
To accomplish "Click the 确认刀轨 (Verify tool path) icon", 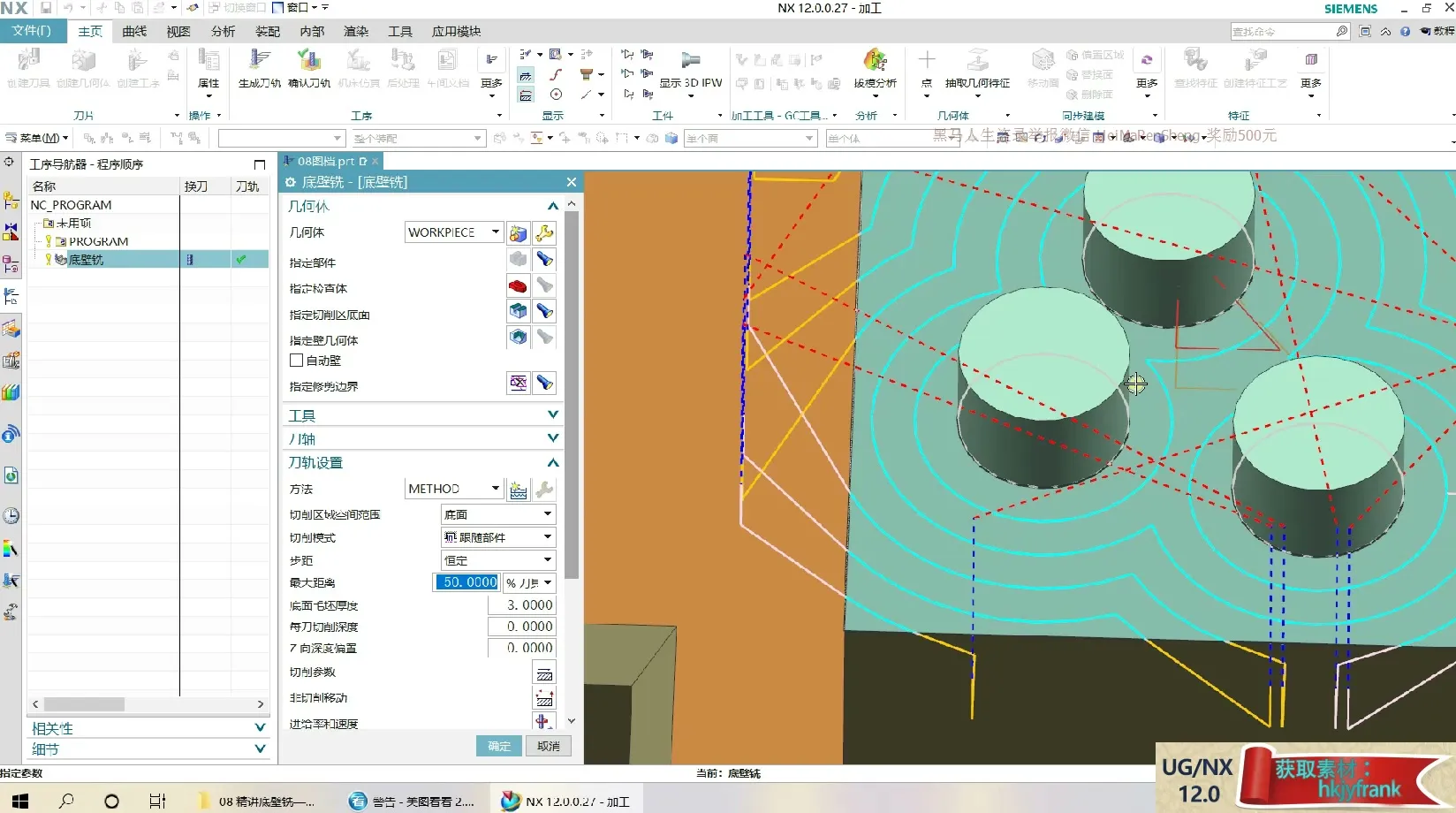I will pos(308,61).
